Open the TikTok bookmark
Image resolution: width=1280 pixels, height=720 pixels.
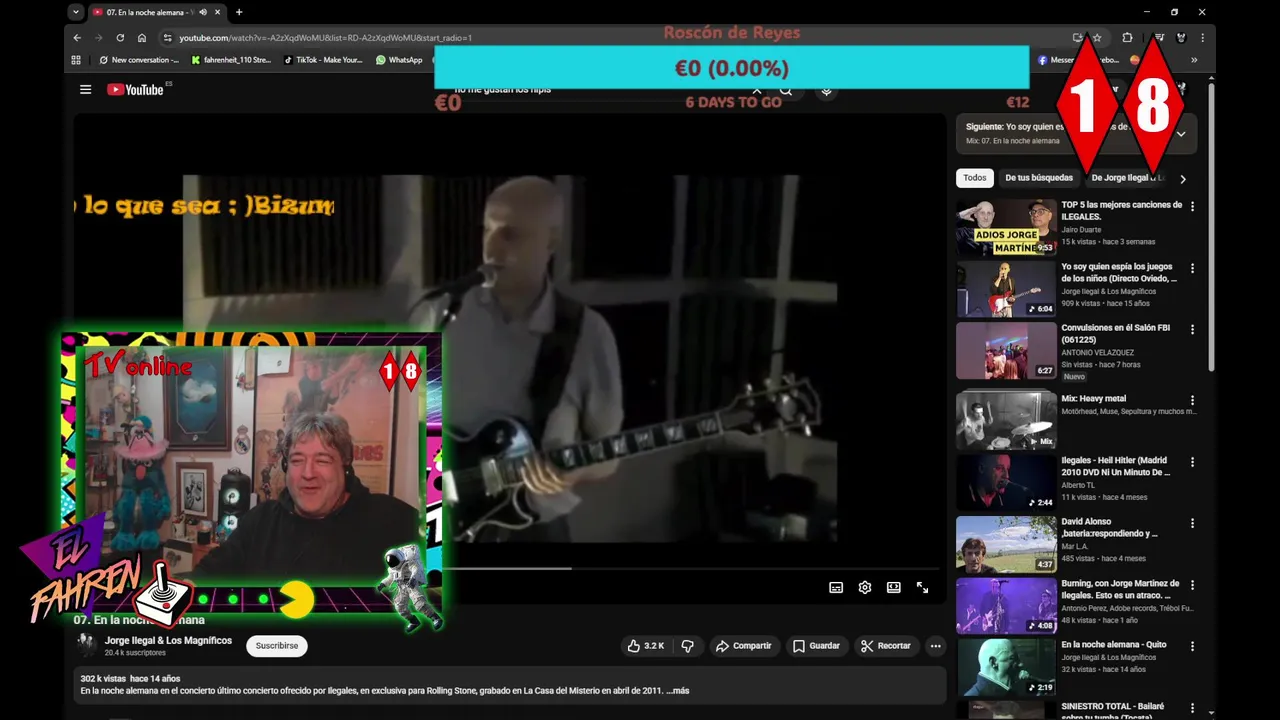click(x=323, y=60)
